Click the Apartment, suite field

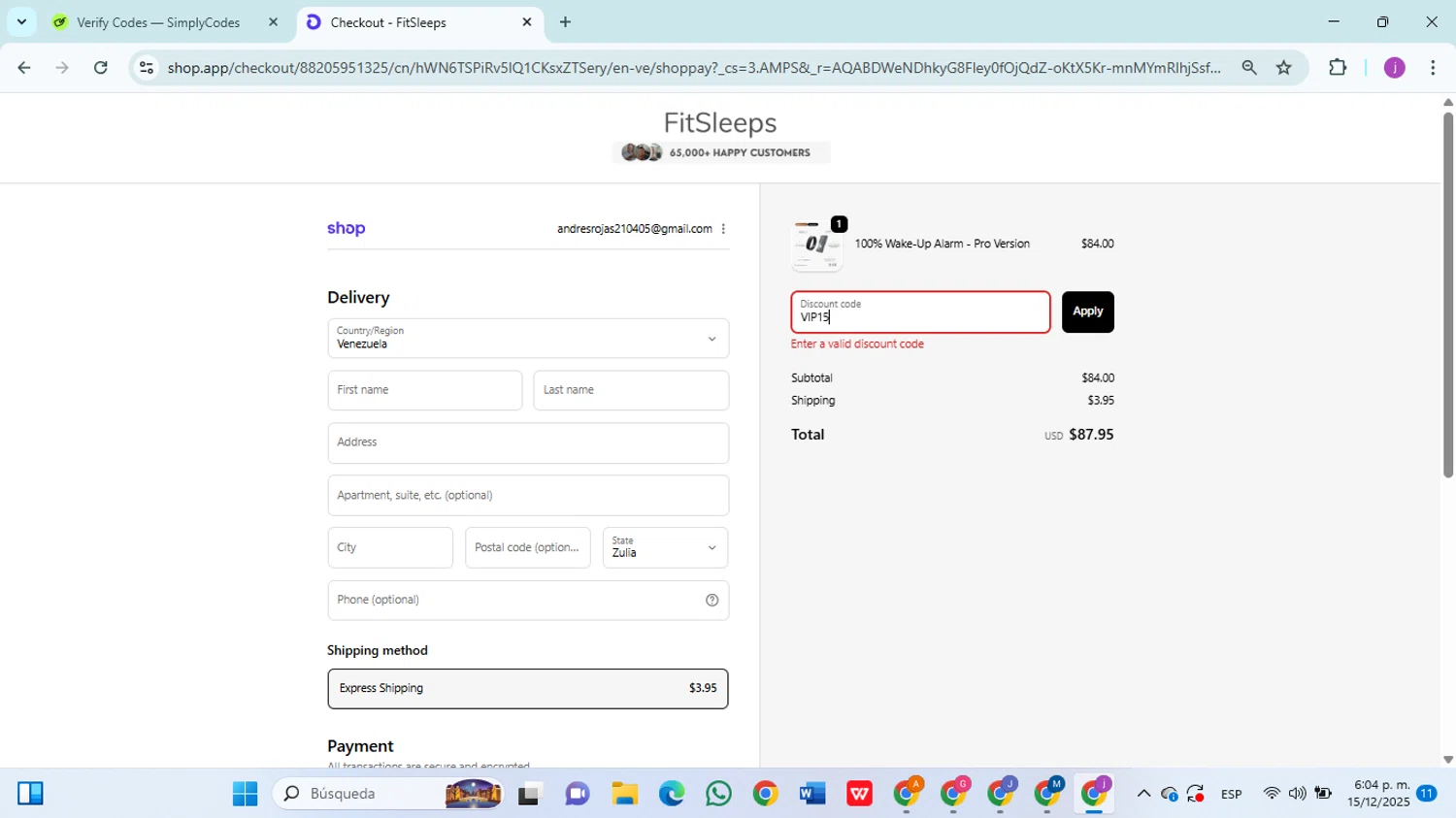528,495
